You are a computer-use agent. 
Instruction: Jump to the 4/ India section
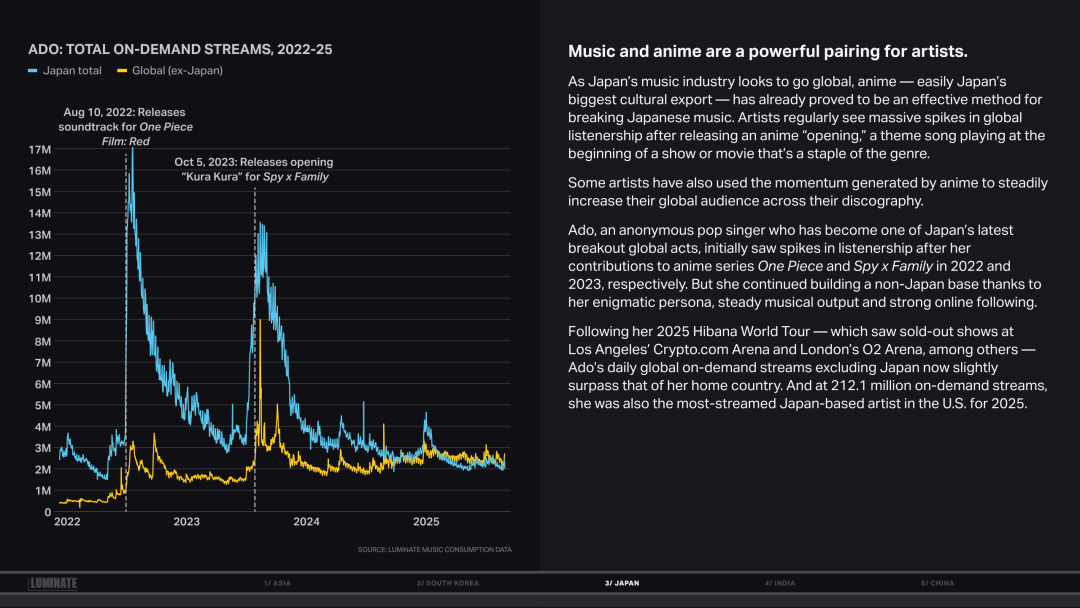[780, 583]
